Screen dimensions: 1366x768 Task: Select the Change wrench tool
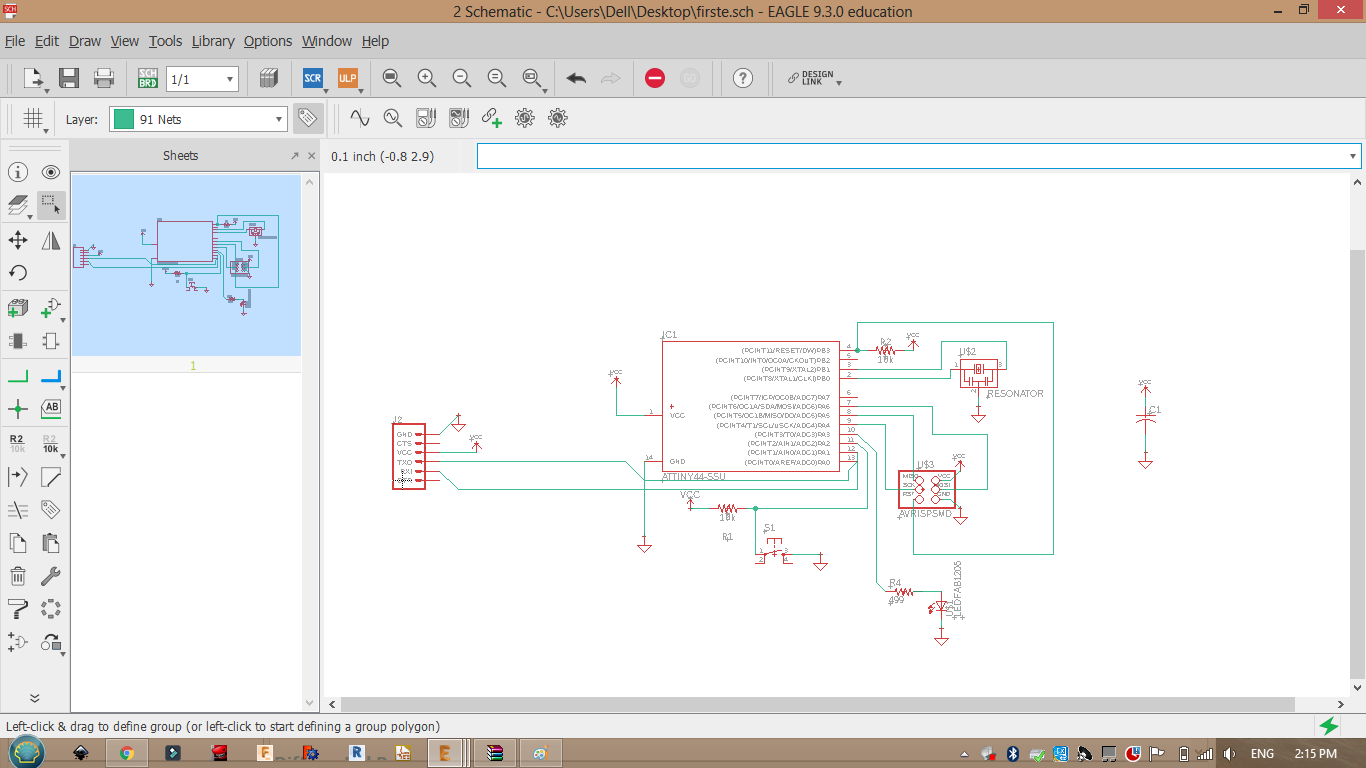pos(51,576)
